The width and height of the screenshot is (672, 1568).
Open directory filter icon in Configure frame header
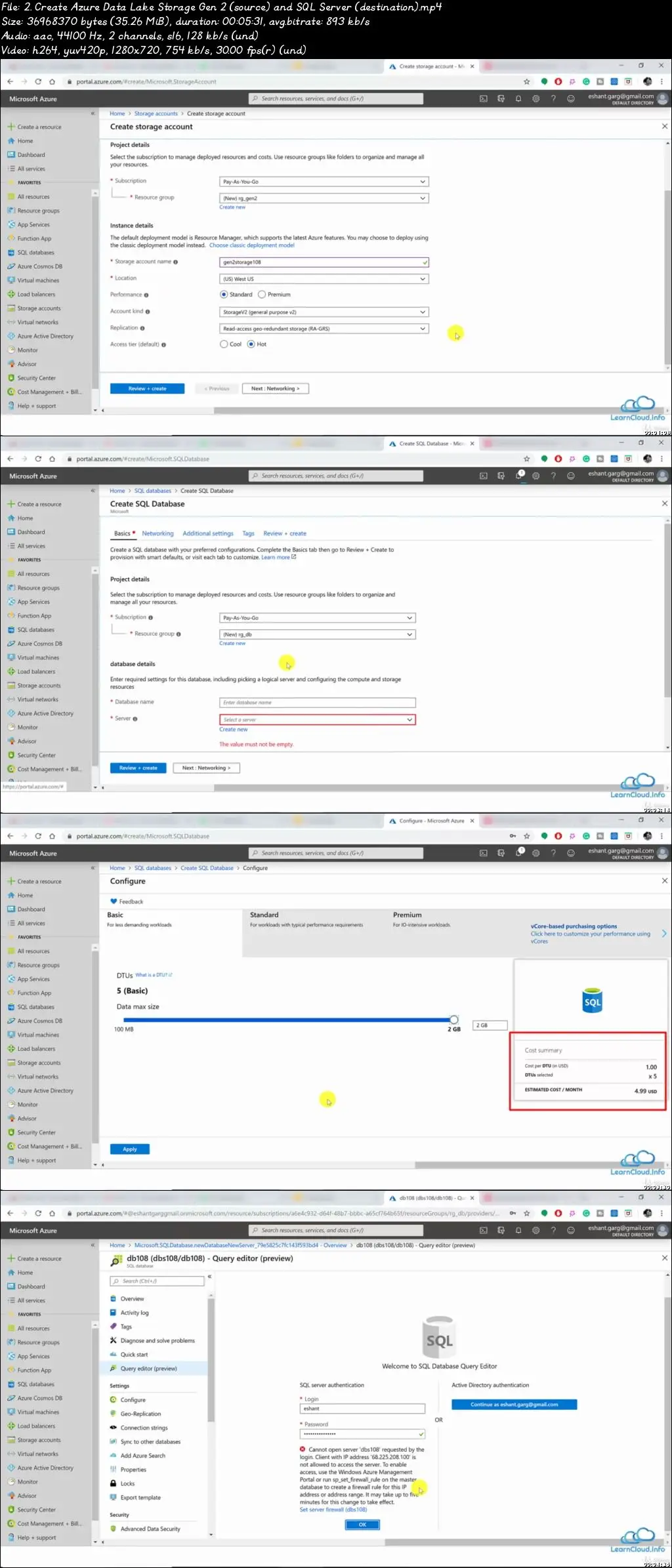click(501, 854)
